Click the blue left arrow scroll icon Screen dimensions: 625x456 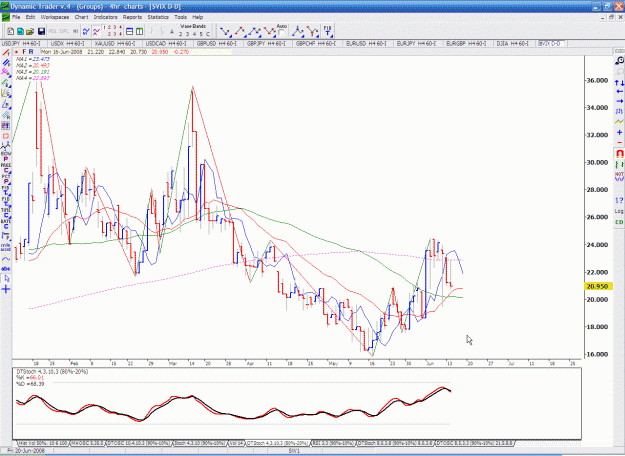pos(619,92)
